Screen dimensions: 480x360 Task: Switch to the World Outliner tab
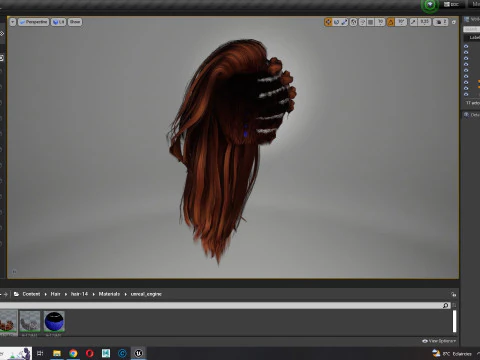pyautogui.click(x=471, y=19)
